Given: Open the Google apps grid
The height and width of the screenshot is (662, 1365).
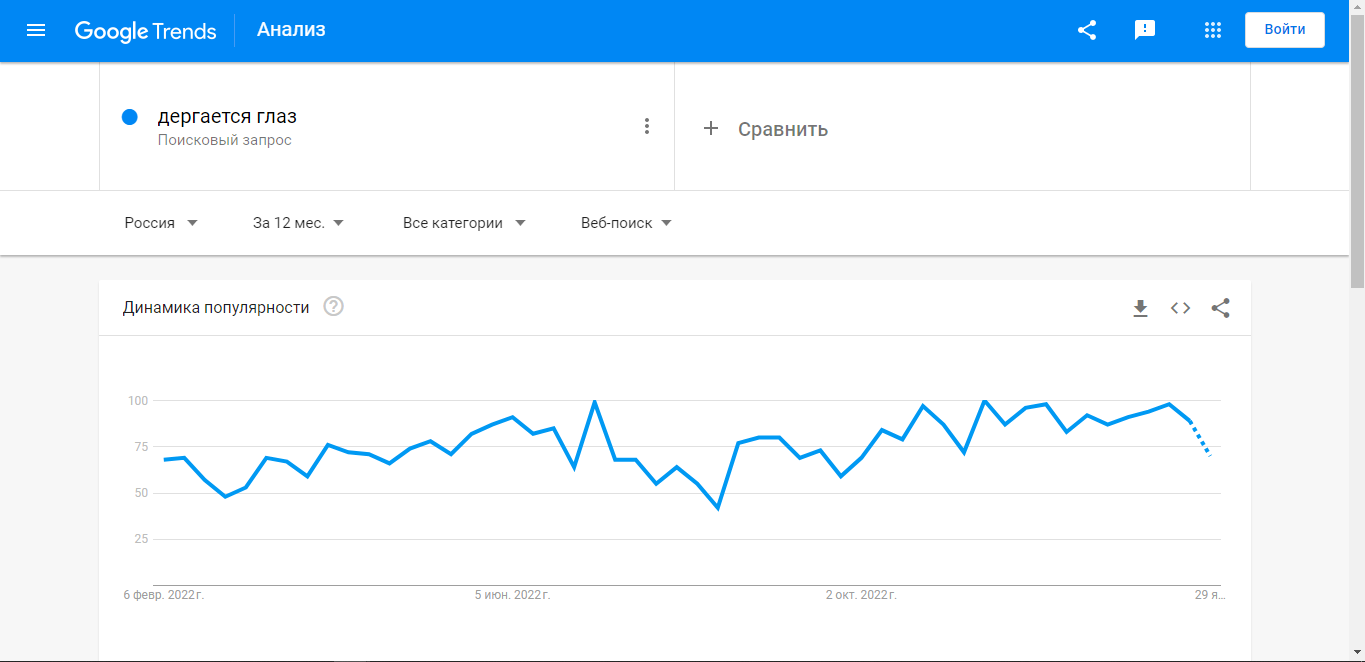Looking at the screenshot, I should click(x=1213, y=30).
